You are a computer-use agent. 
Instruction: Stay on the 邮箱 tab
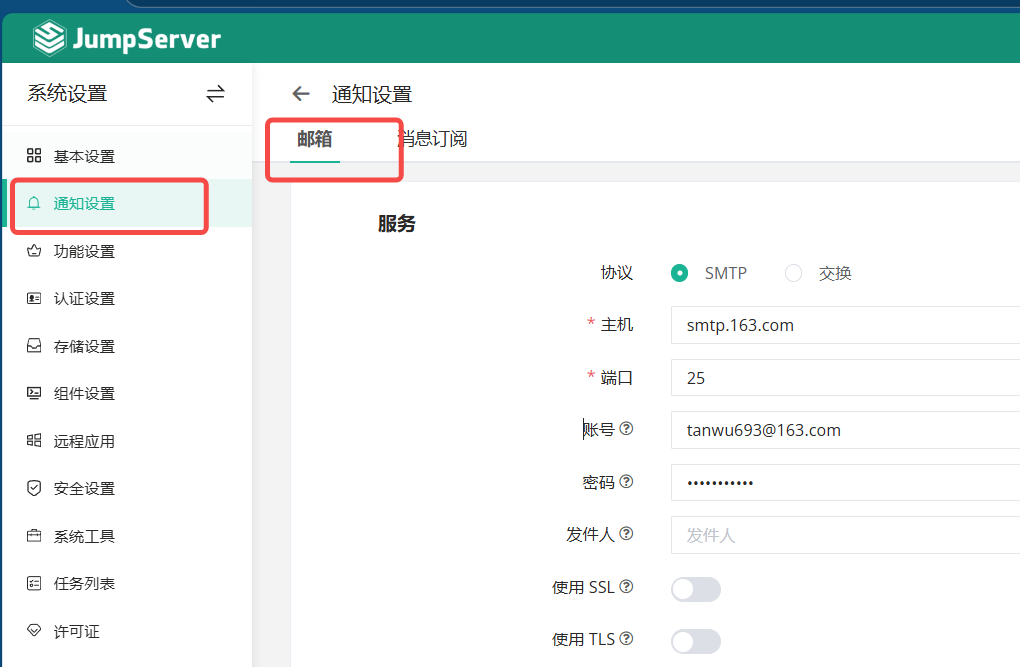[x=313, y=139]
